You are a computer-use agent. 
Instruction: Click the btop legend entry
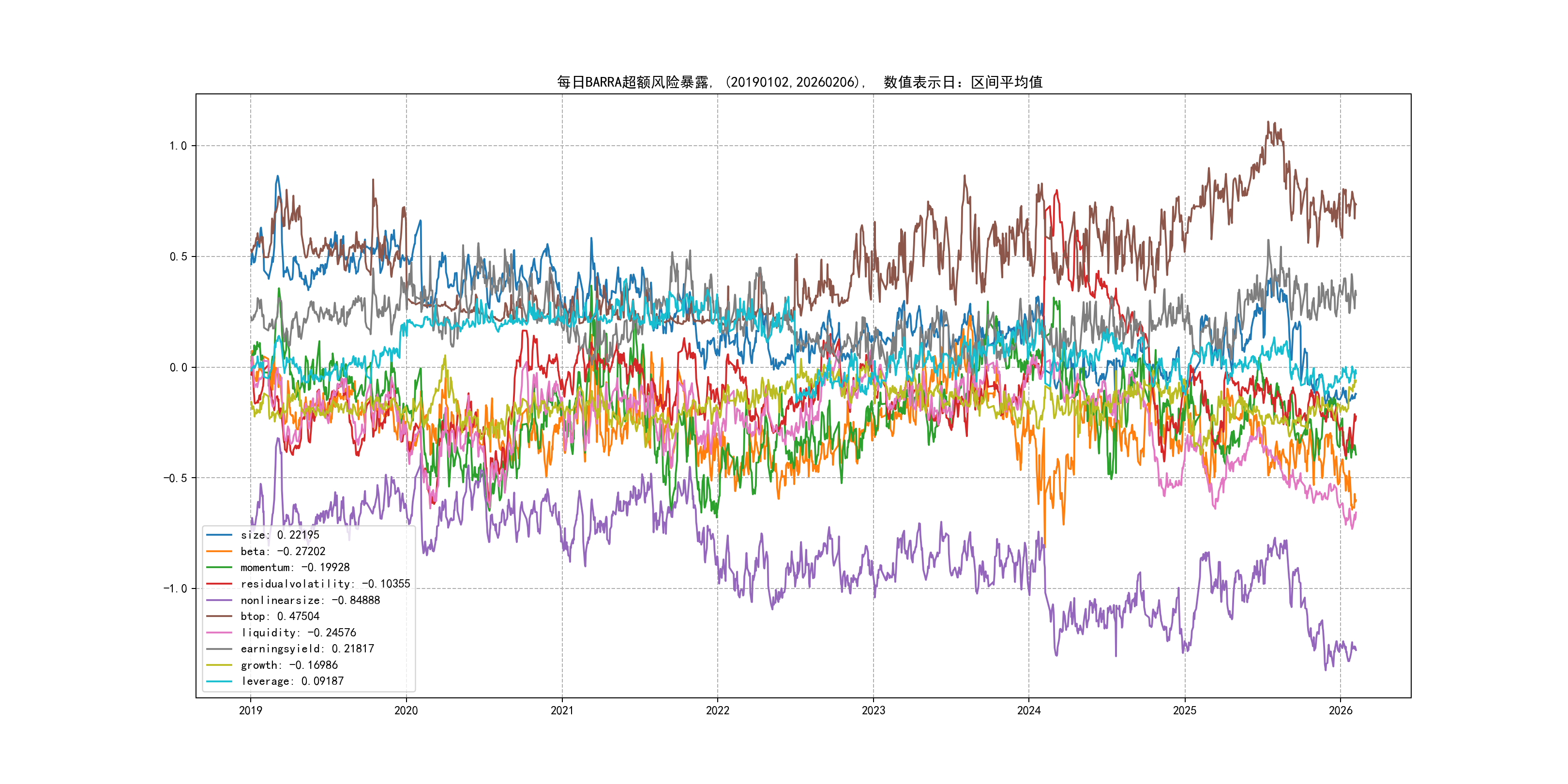(x=279, y=616)
